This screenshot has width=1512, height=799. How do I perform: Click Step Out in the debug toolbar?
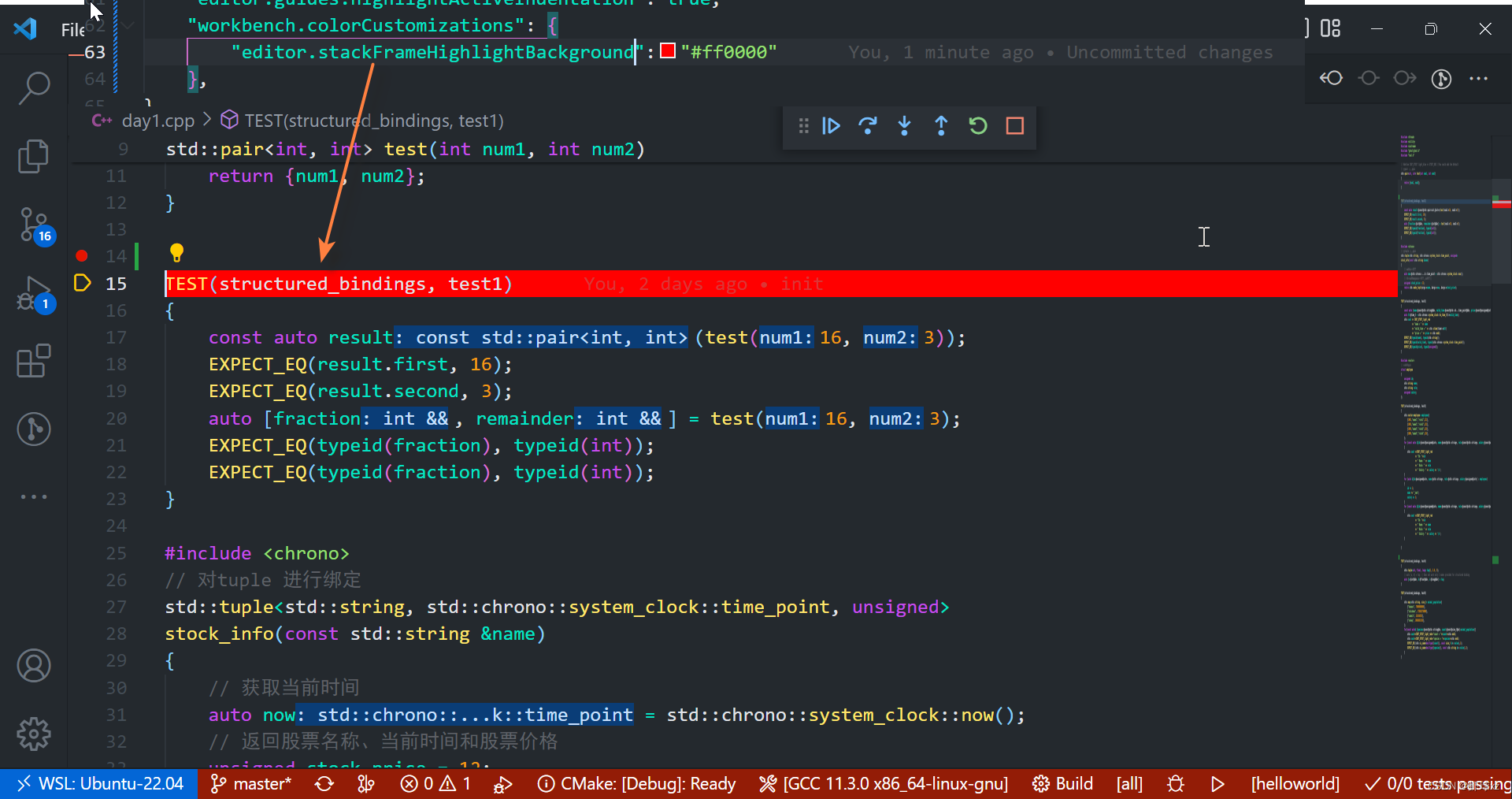coord(941,126)
